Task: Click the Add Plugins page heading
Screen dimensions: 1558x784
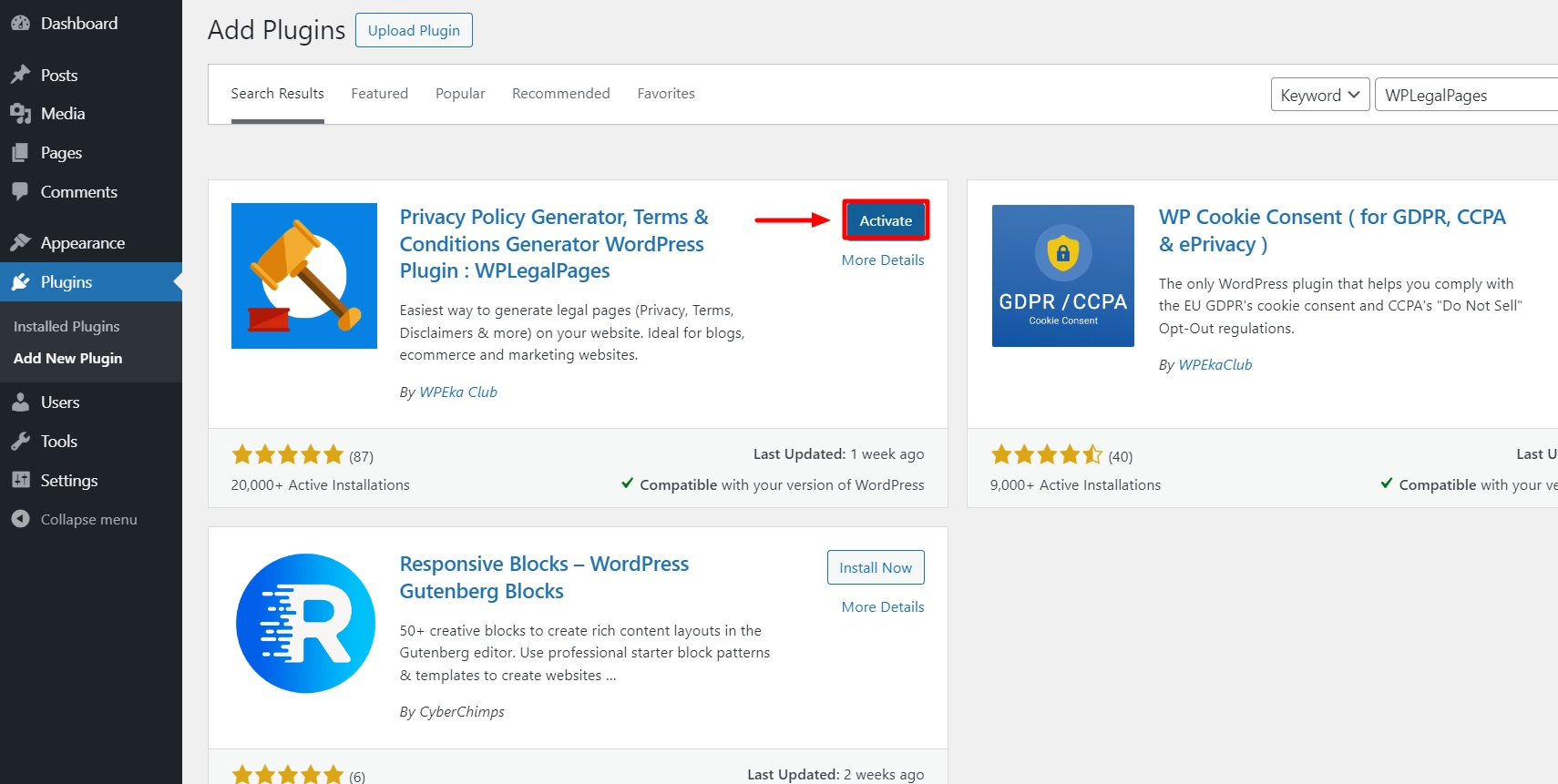Action: click(x=277, y=30)
